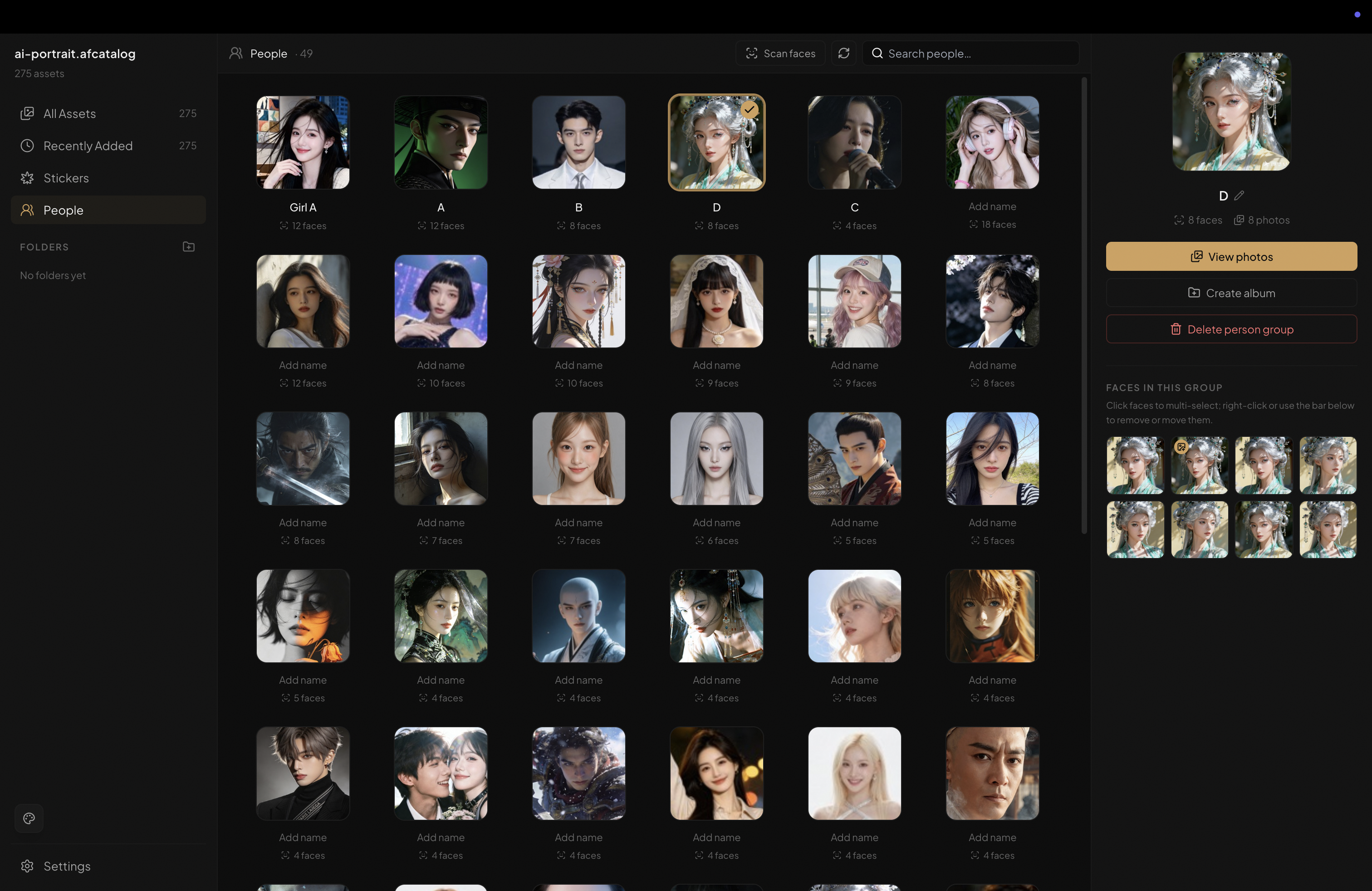Click the All Assets sidebar icon
Screen dimensions: 1372x891
coord(27,113)
